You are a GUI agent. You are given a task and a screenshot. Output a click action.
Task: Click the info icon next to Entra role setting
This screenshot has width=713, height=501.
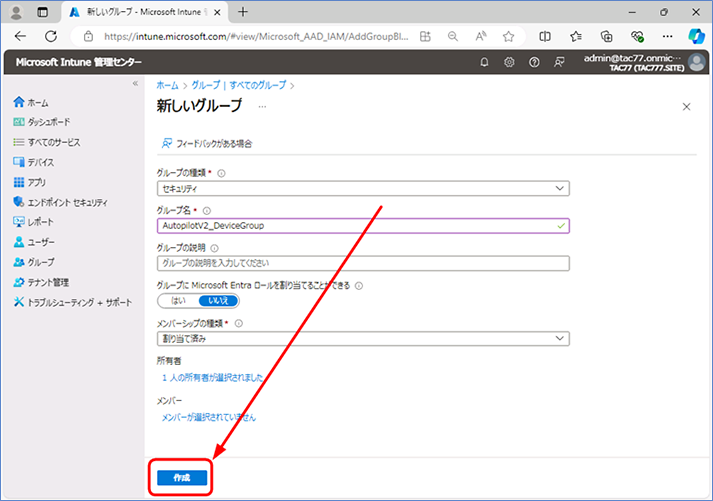pos(359,286)
